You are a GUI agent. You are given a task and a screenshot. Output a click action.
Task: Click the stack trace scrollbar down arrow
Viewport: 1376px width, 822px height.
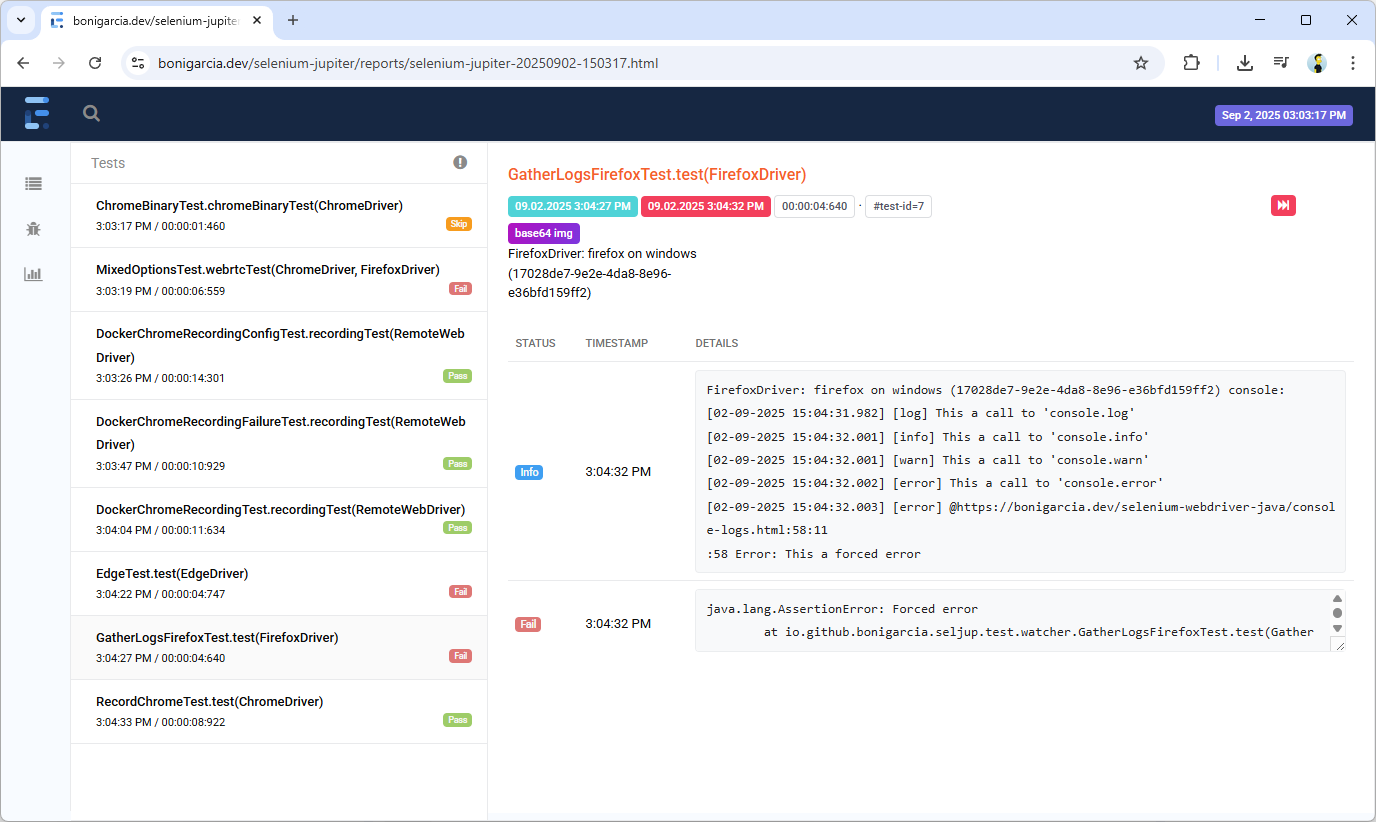(1338, 628)
